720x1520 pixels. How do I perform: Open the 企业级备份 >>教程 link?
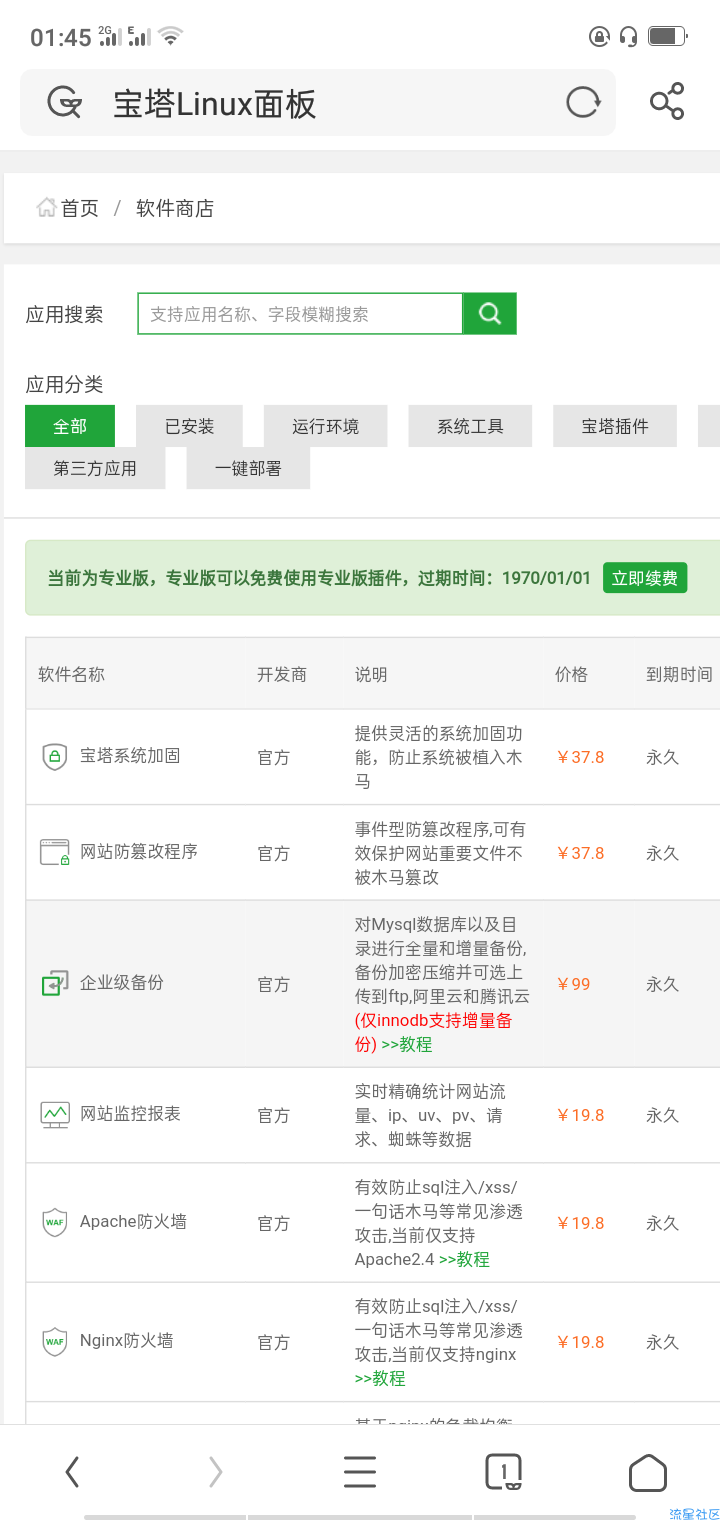[407, 1044]
